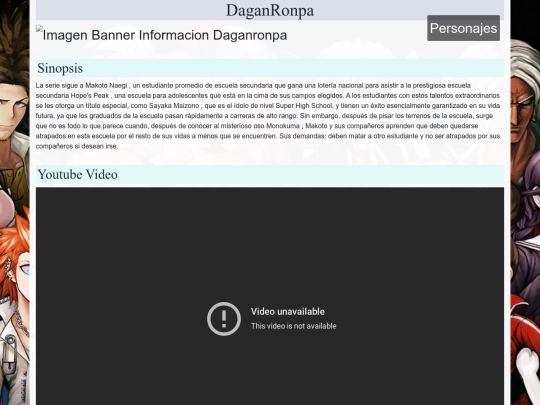
Task: Click the synopsis paragraph text
Action: click(x=268, y=116)
